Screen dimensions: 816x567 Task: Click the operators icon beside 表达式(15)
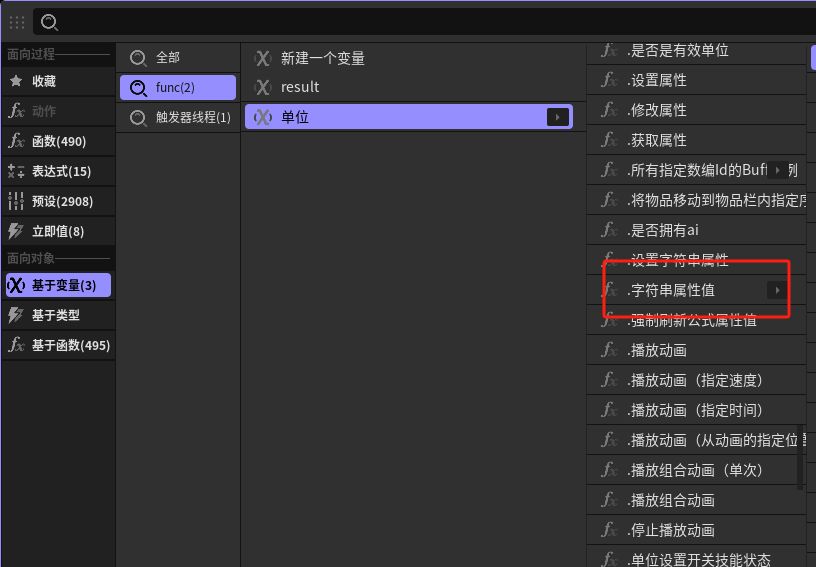(16, 171)
